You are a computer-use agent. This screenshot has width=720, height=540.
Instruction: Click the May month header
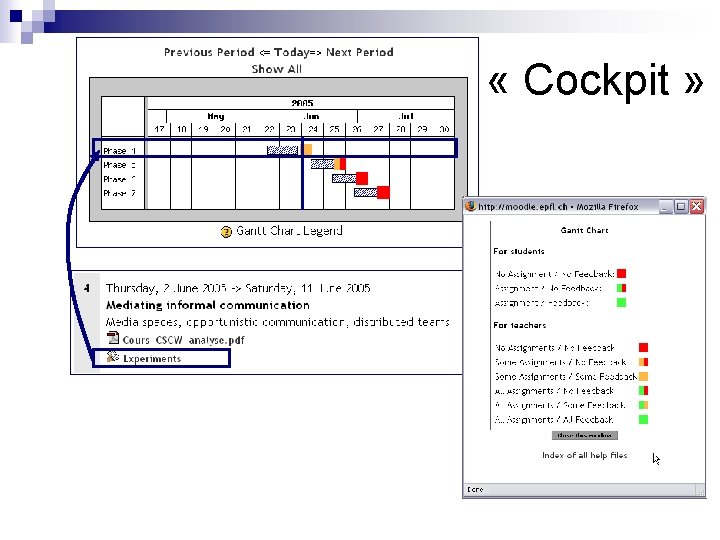215,116
